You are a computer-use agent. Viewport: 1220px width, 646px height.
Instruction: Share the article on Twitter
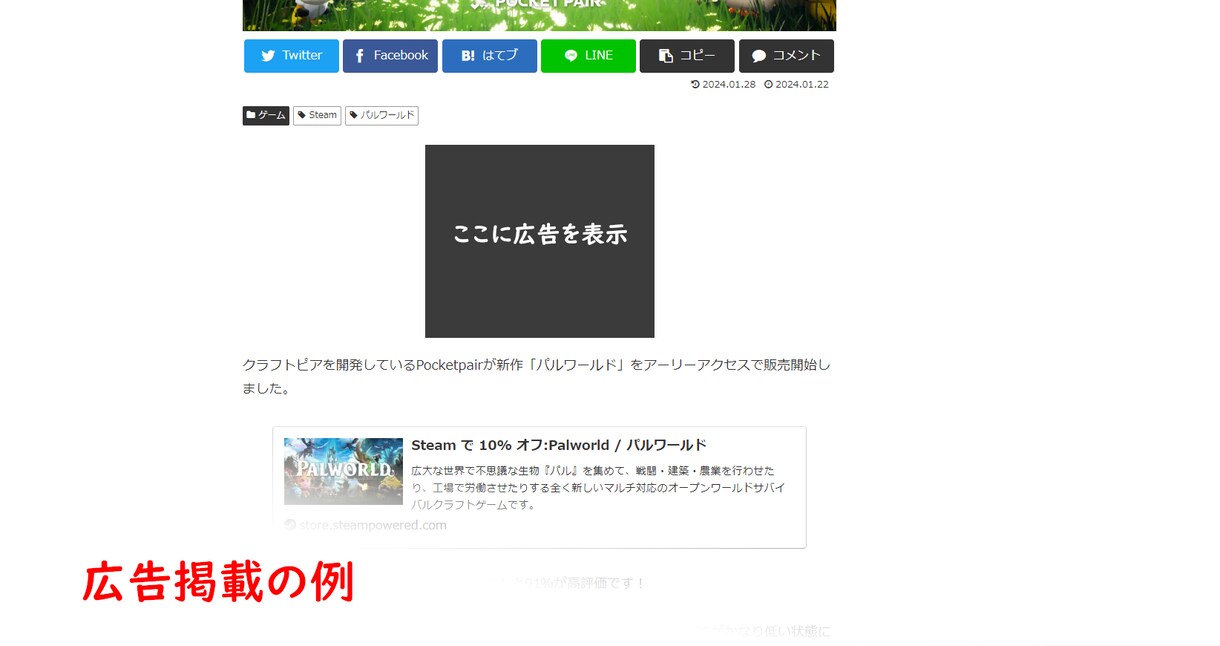pyautogui.click(x=291, y=56)
